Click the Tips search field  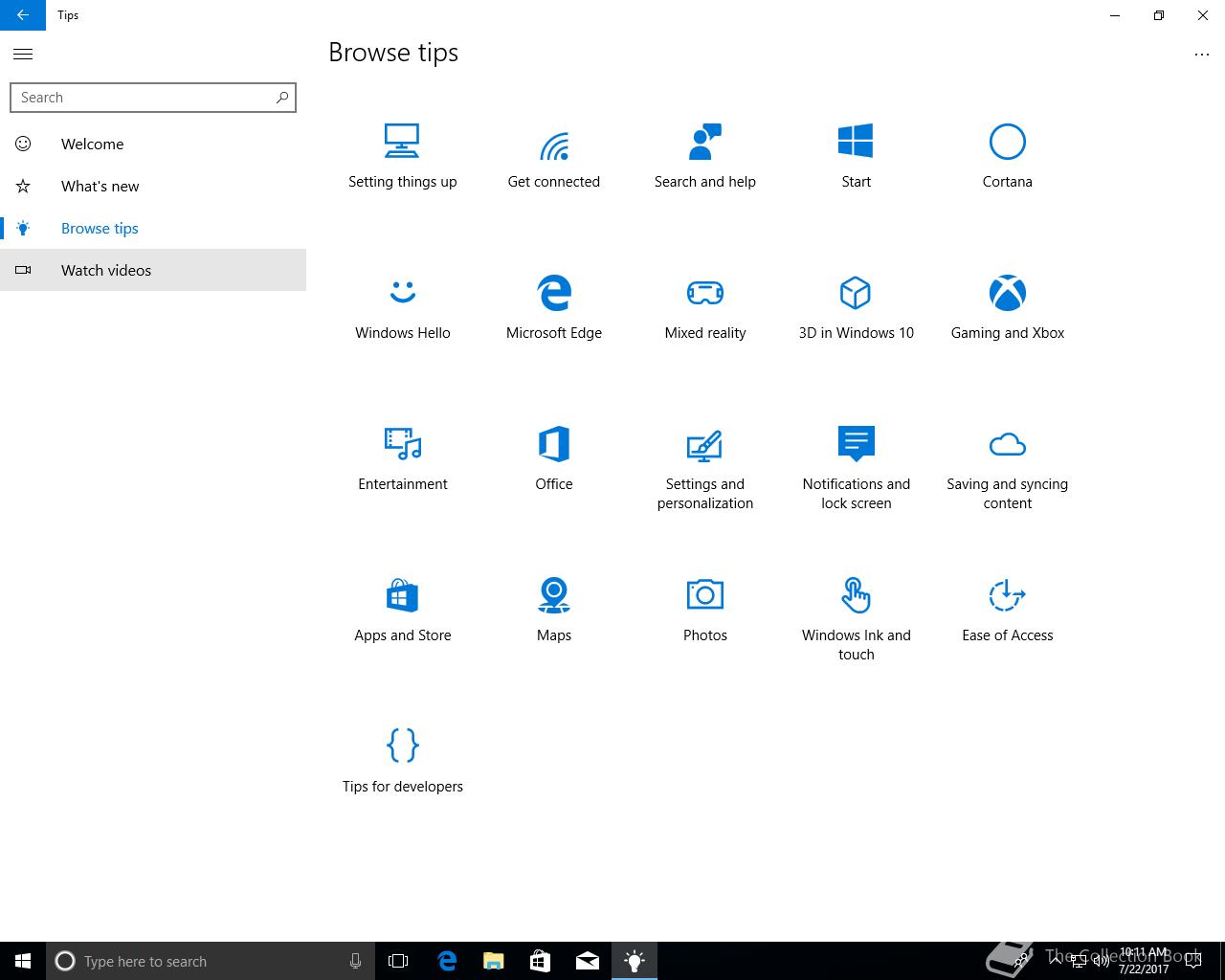[144, 98]
